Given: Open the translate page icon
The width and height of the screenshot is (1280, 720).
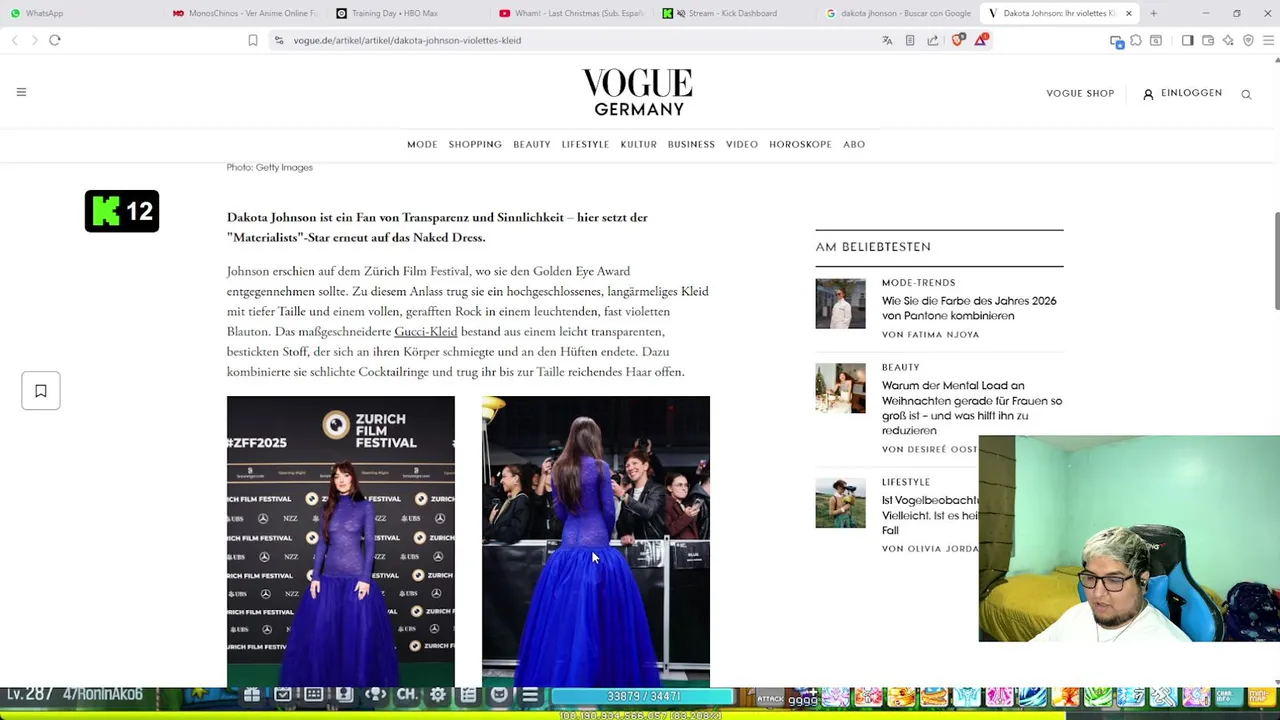Looking at the screenshot, I should click(x=887, y=40).
